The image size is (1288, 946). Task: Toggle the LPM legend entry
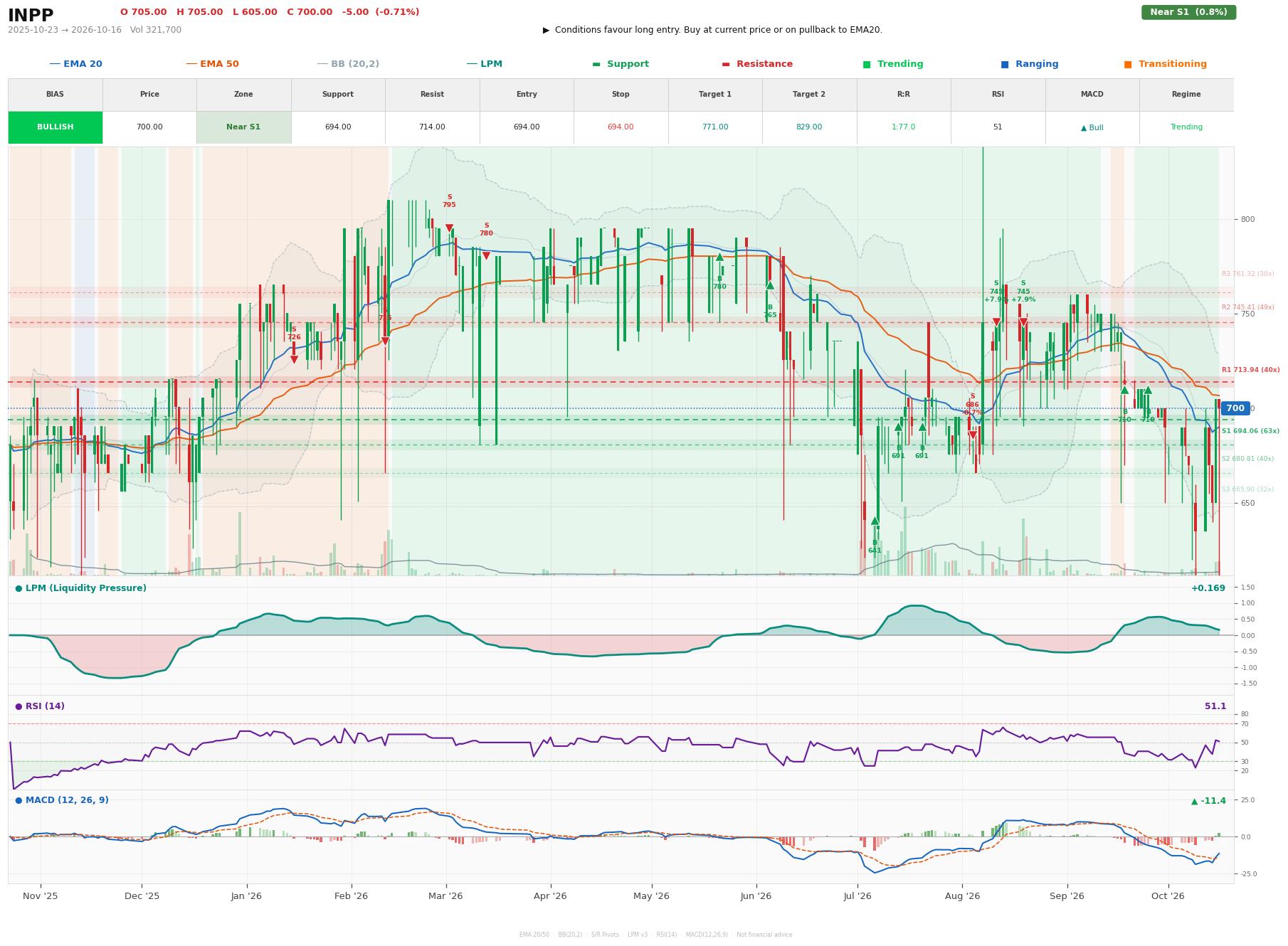[484, 64]
